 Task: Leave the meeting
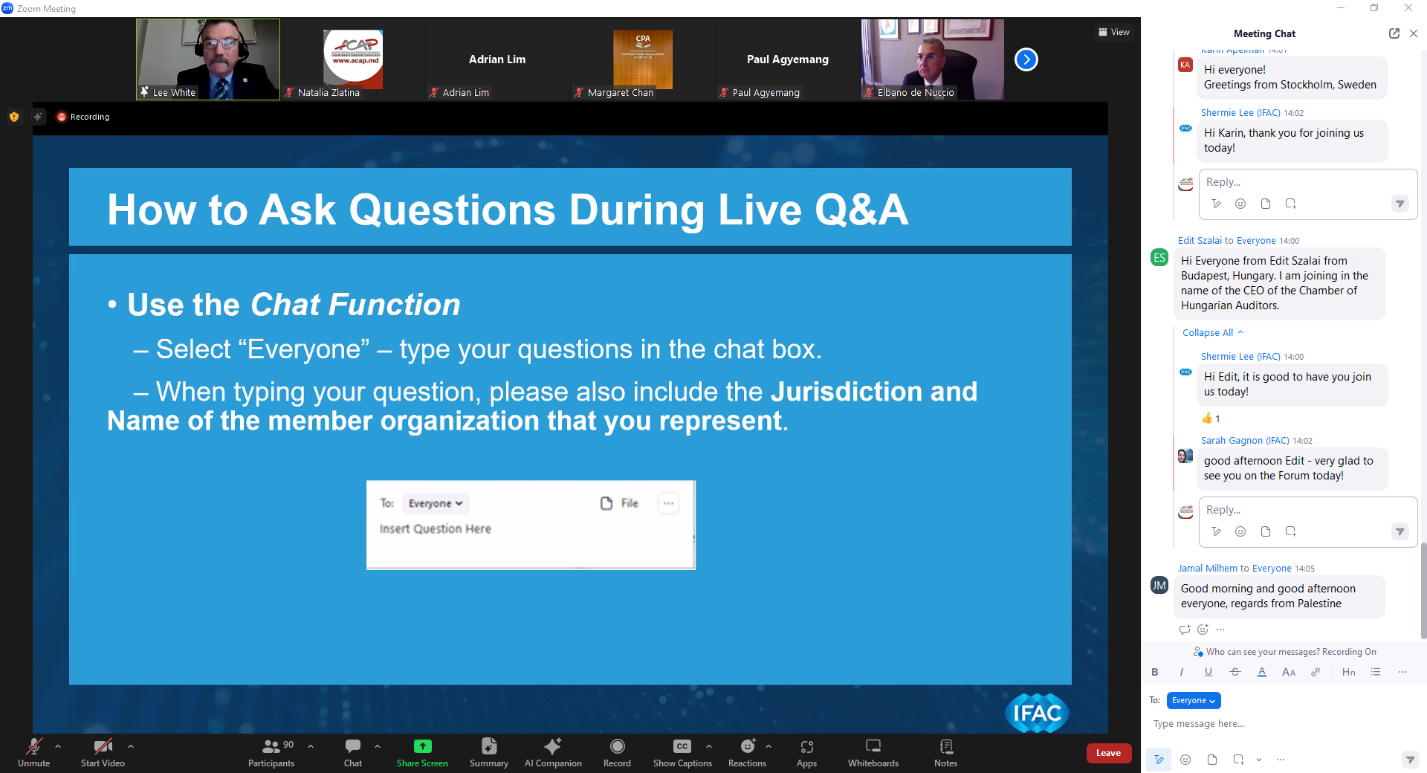point(1108,753)
